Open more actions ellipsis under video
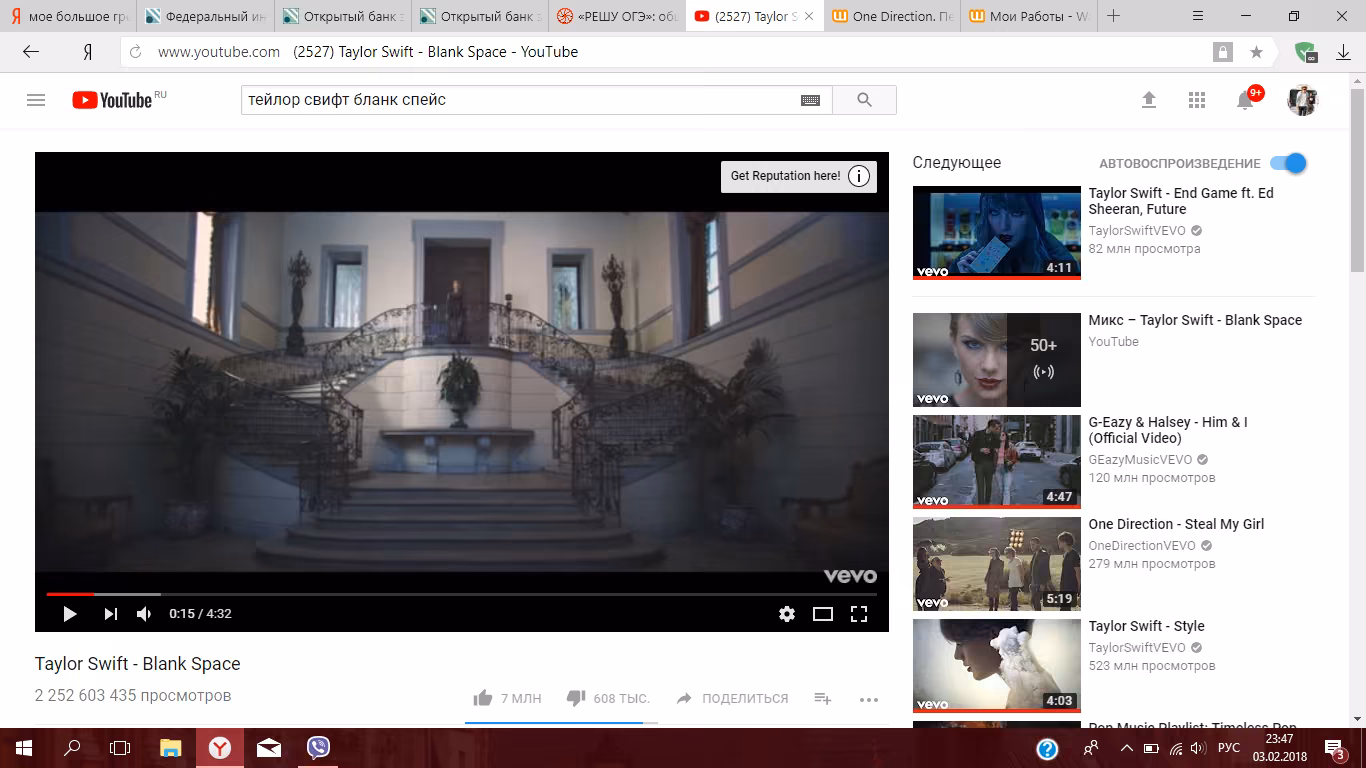Screen dimensions: 1366x768 point(868,699)
